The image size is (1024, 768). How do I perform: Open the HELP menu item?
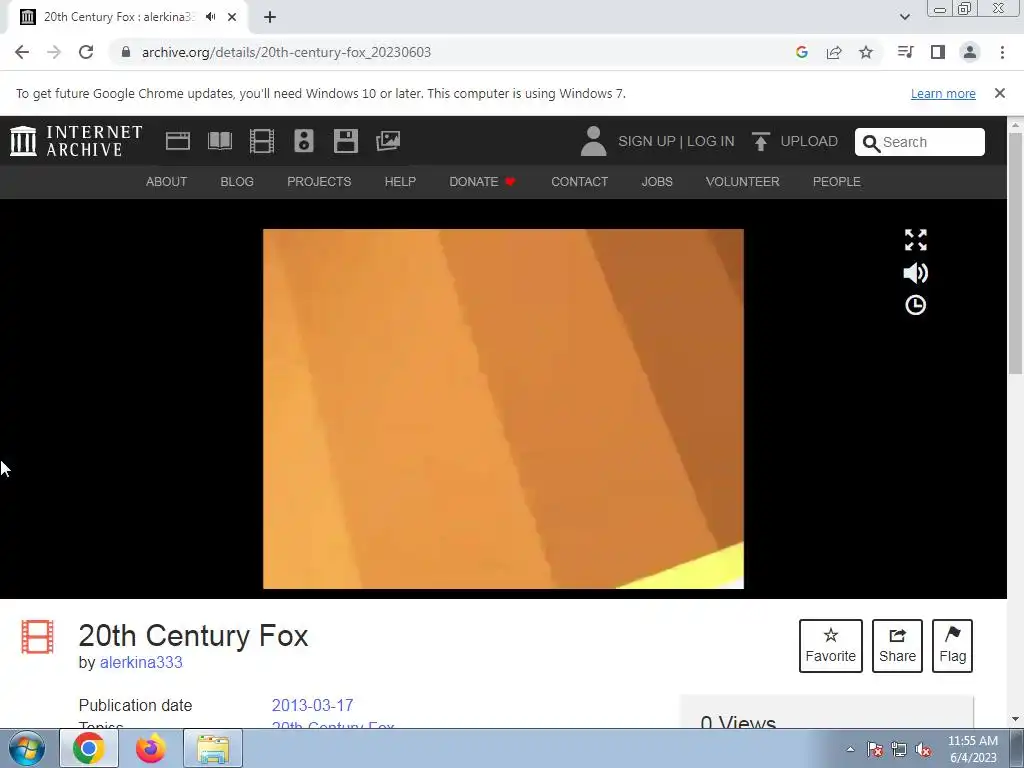[x=400, y=182]
